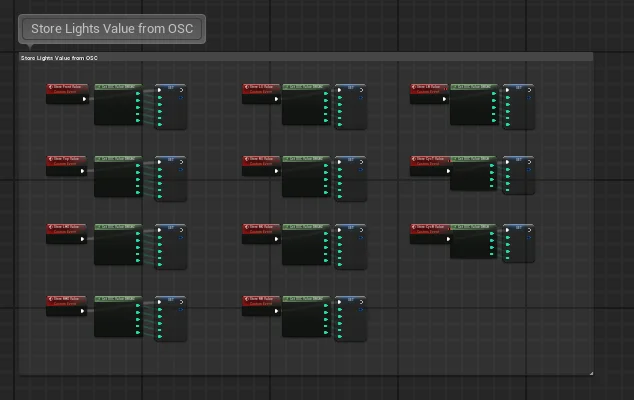Click the Store CycT Value event exec output pin

point(448,171)
